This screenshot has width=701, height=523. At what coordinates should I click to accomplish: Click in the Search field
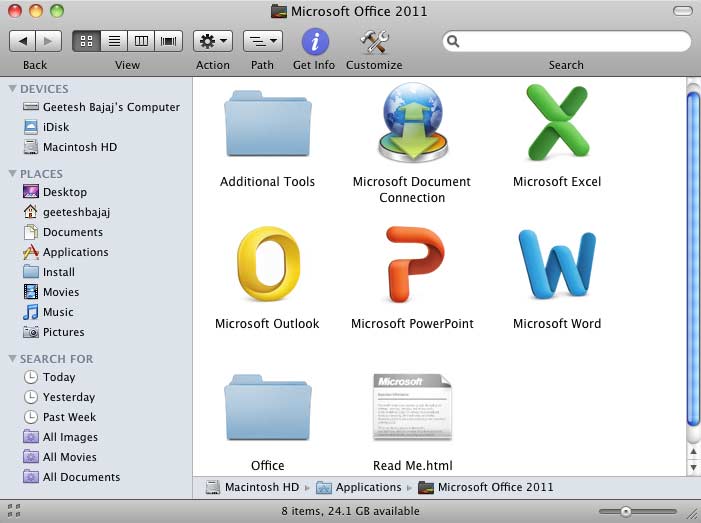[x=567, y=42]
